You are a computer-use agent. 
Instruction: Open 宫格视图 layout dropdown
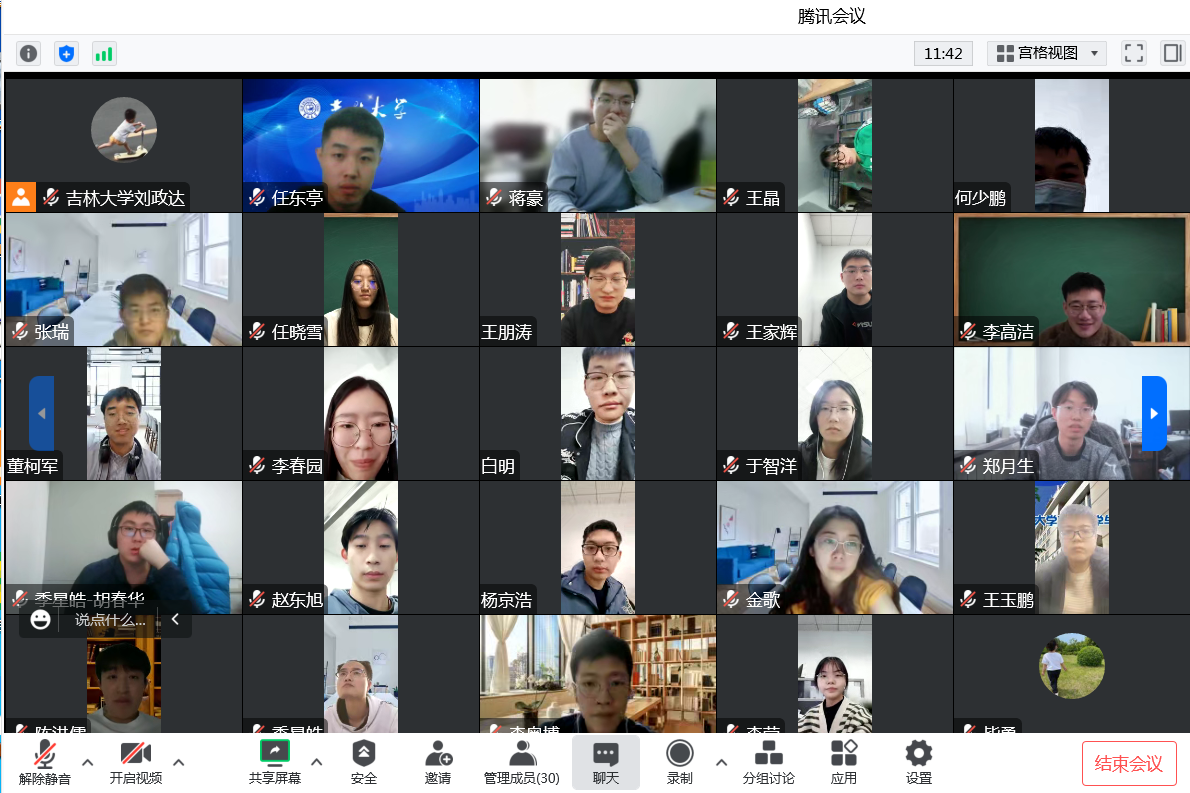click(1046, 53)
